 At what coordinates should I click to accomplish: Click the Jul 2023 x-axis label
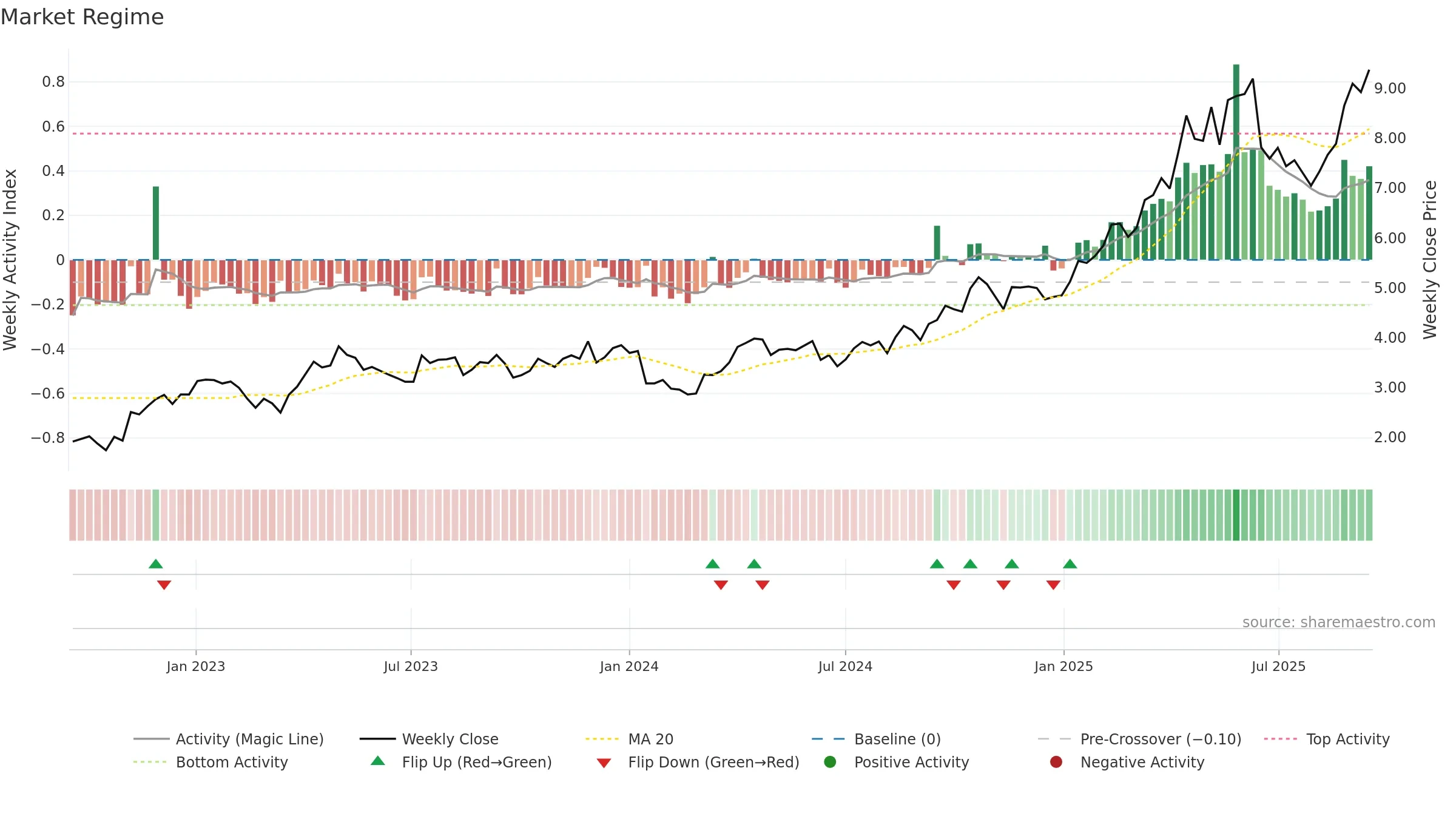tap(411, 666)
